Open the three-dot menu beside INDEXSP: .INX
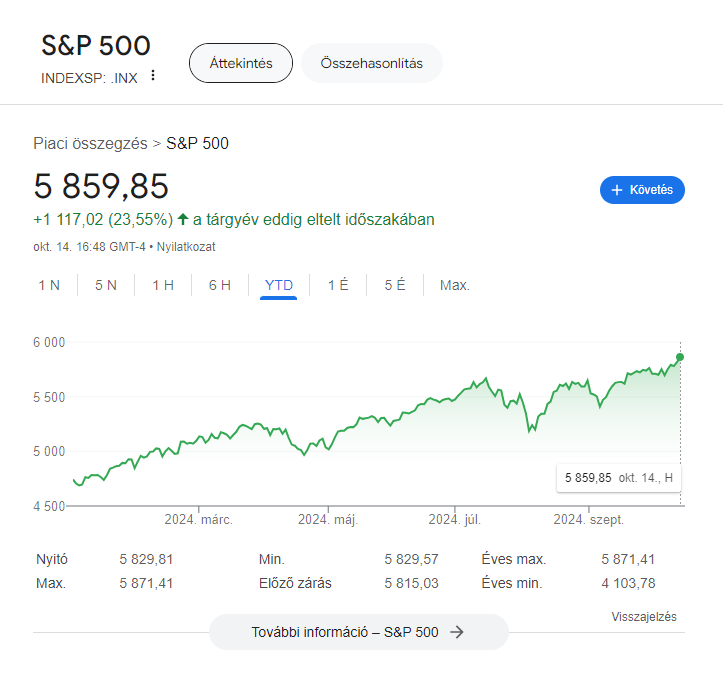Viewport: 723px width, 673px height. [153, 76]
